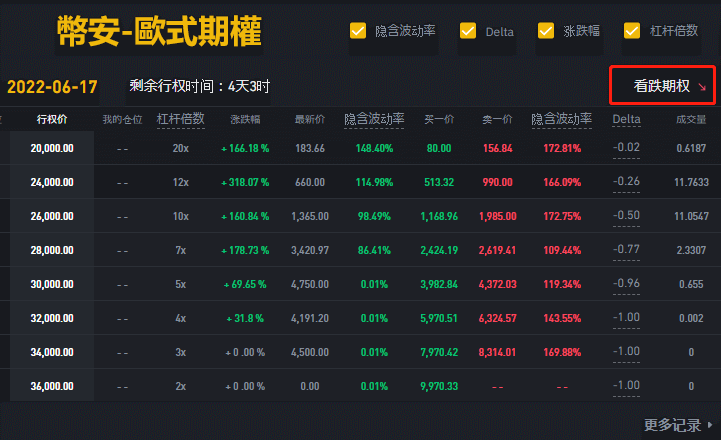Click the 行权价 column header

(52, 120)
